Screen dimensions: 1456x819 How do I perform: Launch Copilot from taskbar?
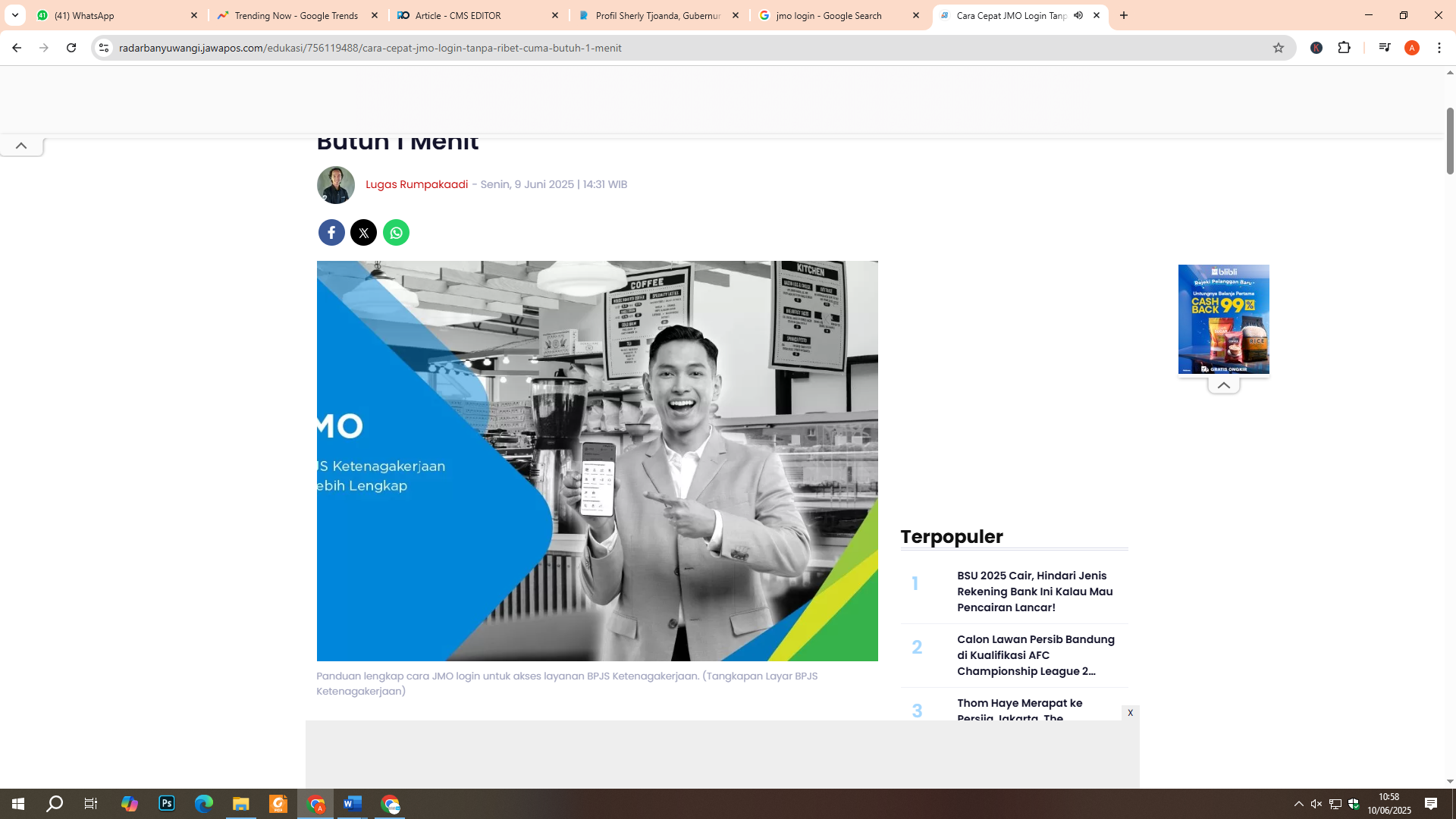(130, 804)
